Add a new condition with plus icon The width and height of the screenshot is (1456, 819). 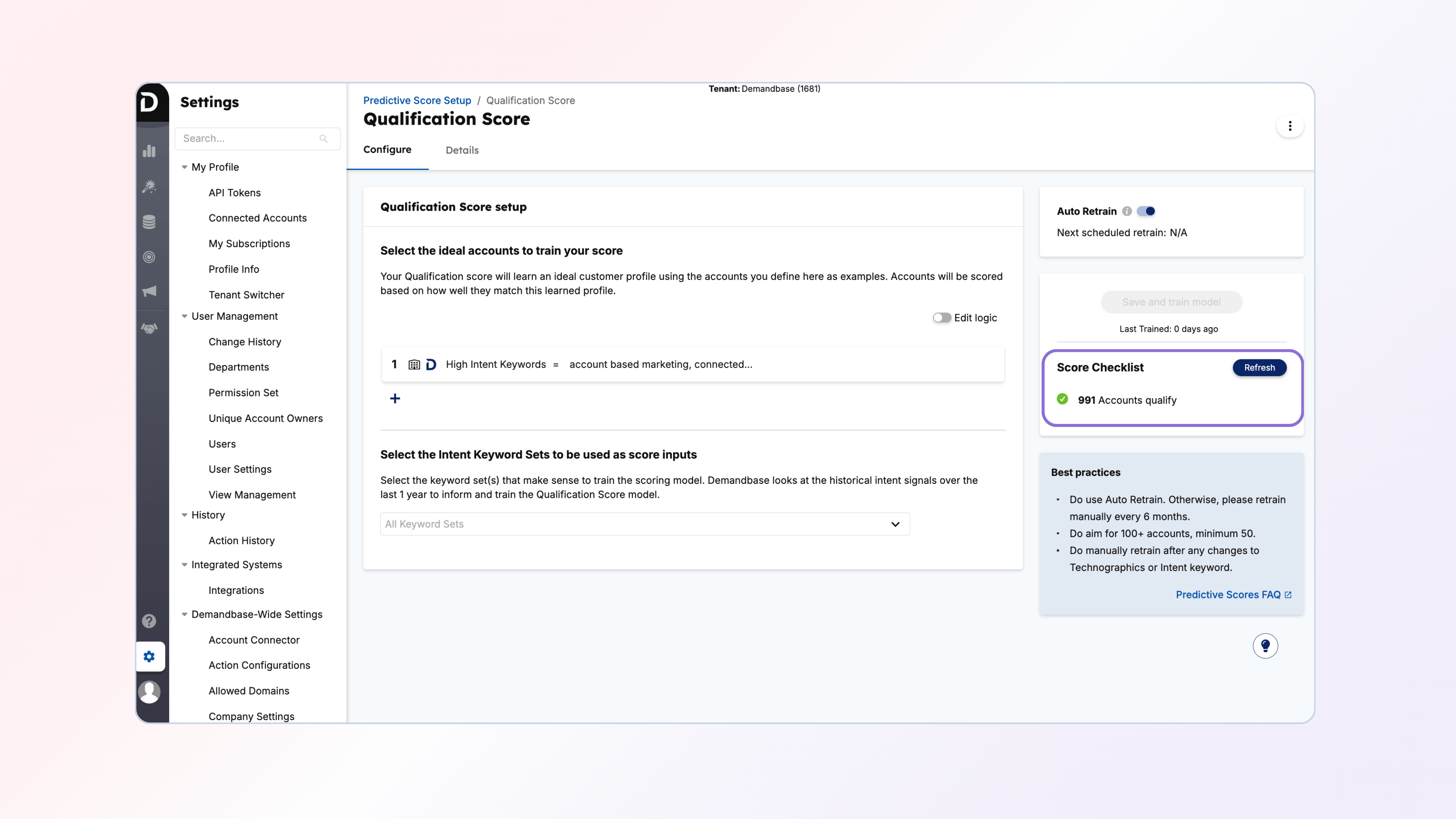(x=395, y=399)
